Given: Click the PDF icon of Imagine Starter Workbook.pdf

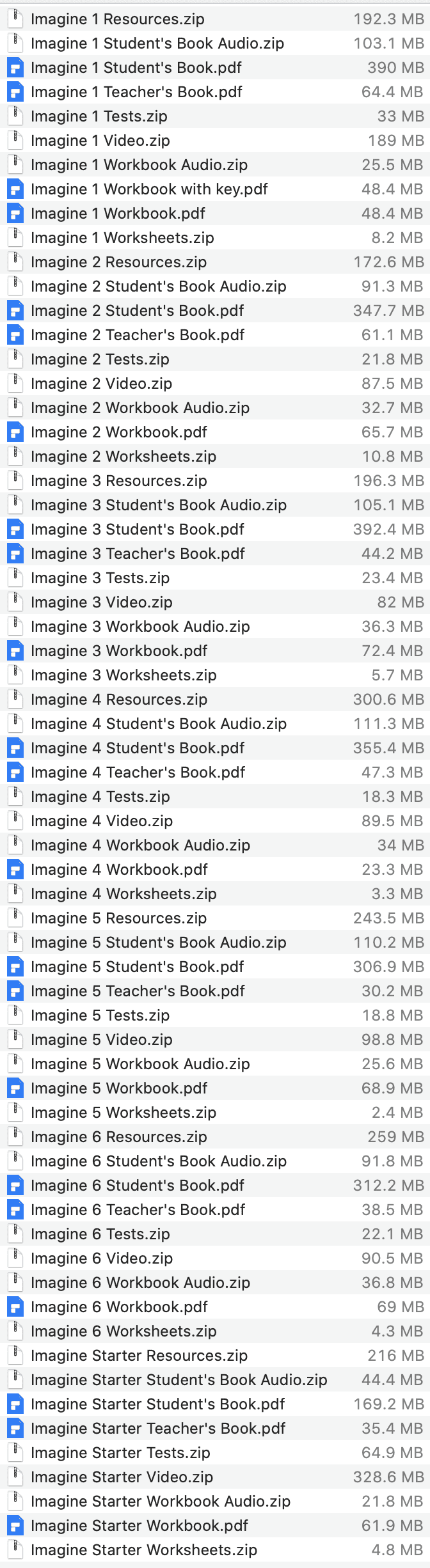Looking at the screenshot, I should (x=15, y=1526).
